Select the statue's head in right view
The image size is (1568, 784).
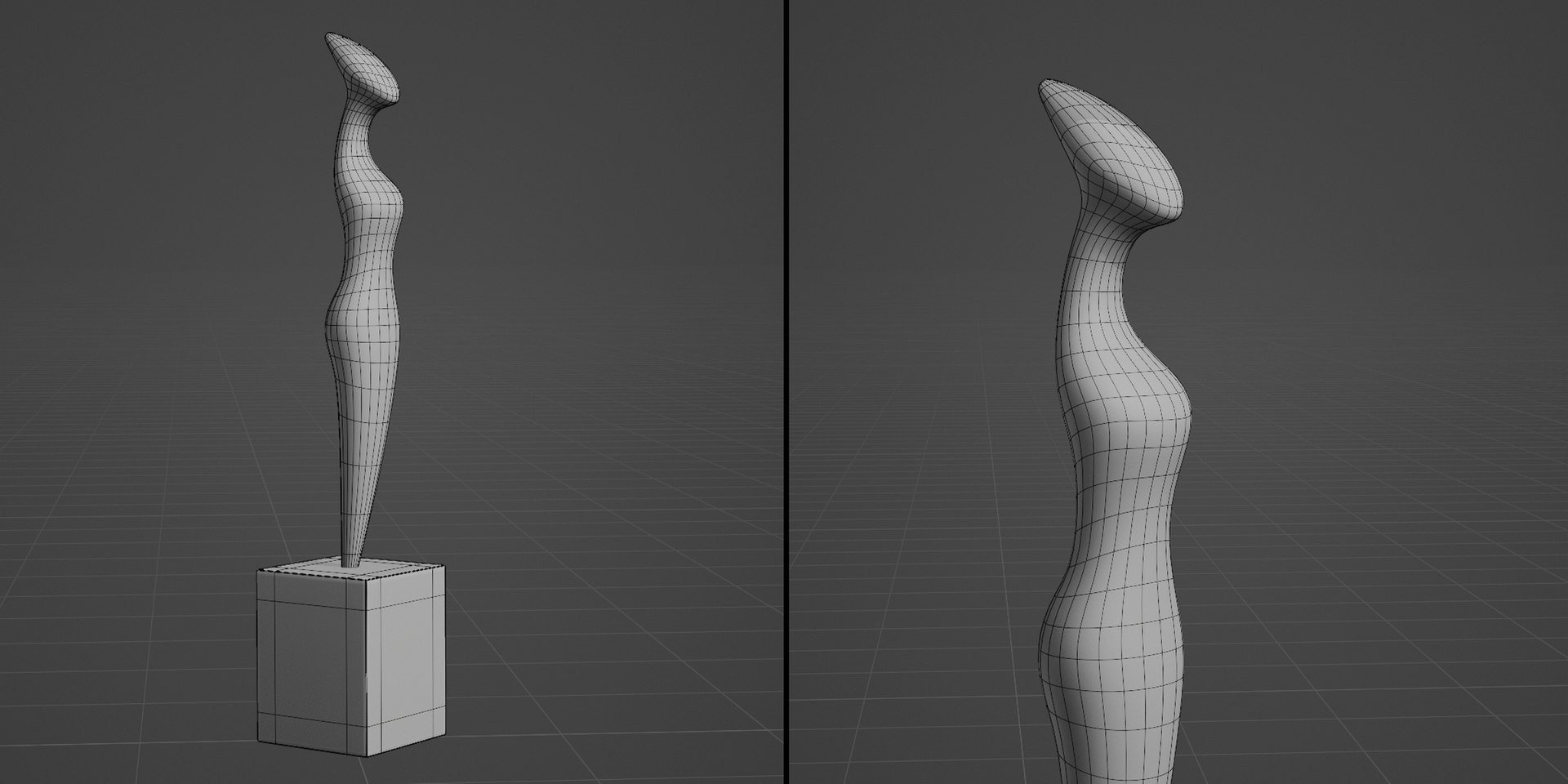coord(1111,152)
